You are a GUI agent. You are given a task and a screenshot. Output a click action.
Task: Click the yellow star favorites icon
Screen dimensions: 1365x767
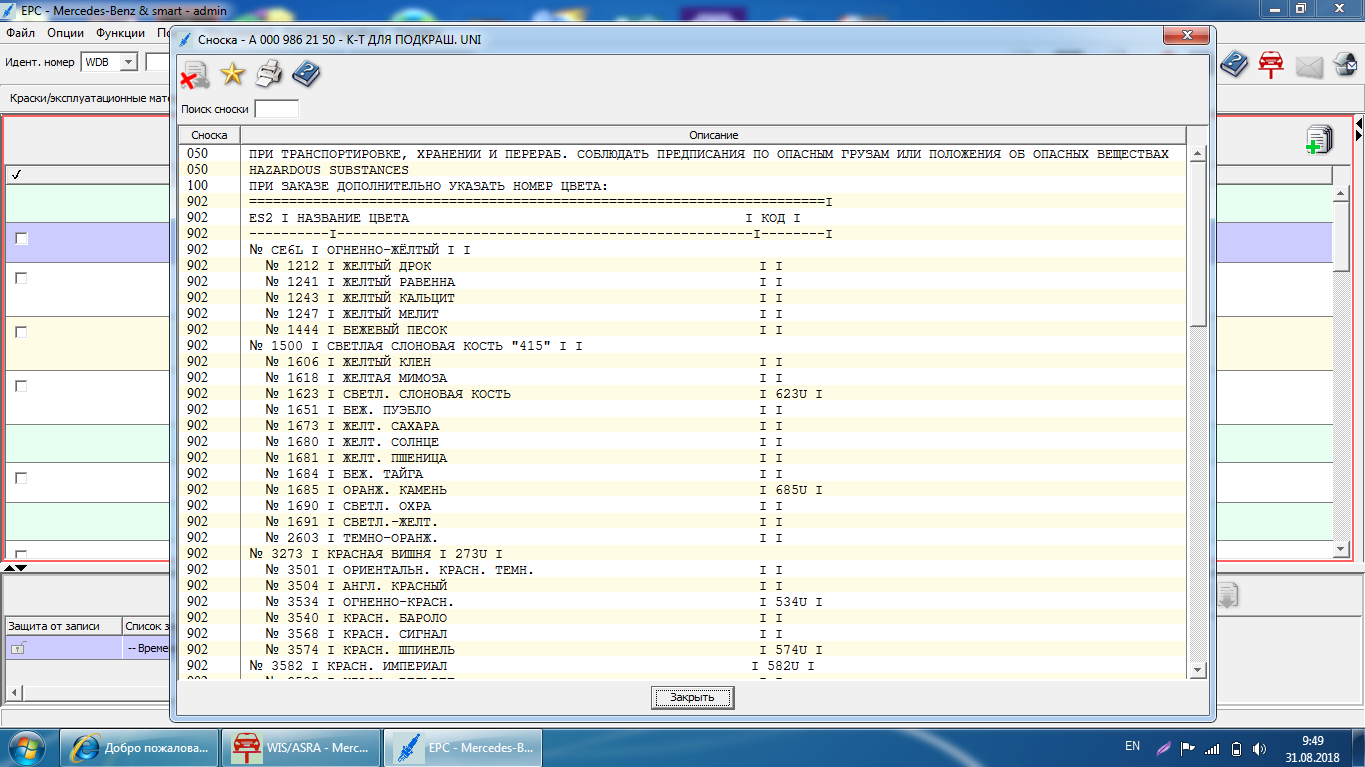pos(232,74)
